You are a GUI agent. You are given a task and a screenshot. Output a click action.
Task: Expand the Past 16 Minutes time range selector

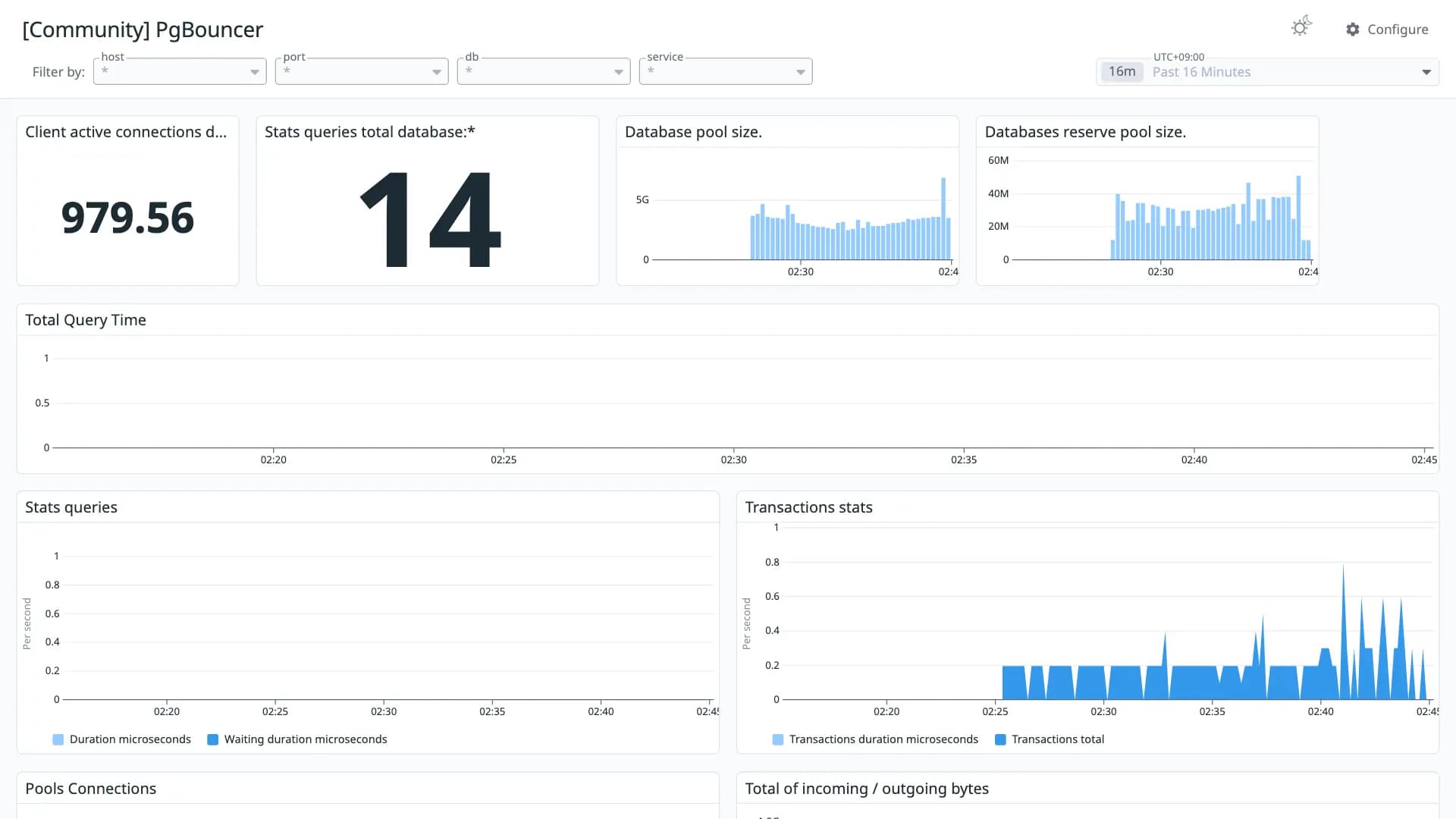pyautogui.click(x=1267, y=72)
